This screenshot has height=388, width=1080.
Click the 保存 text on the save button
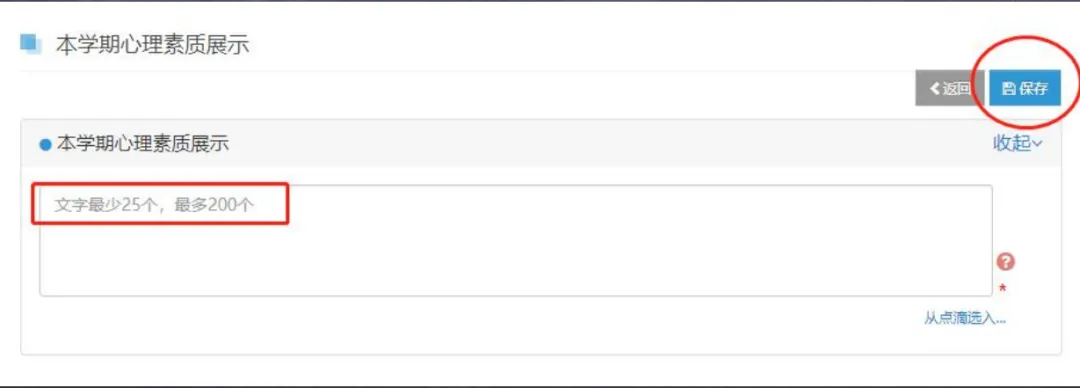(1033, 89)
